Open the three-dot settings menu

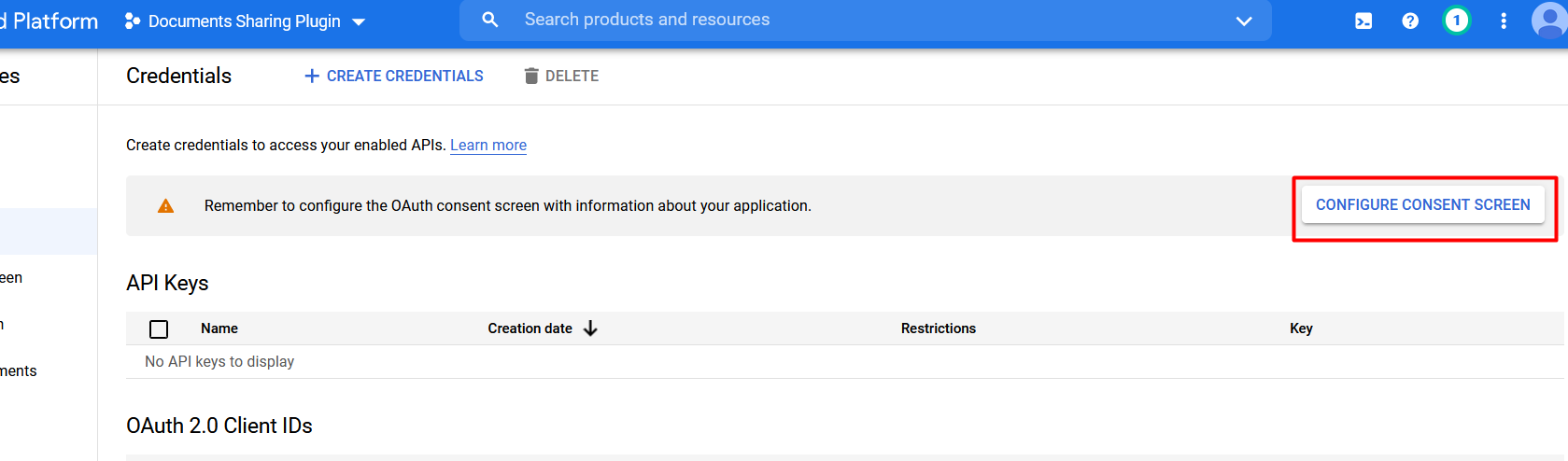tap(1504, 21)
